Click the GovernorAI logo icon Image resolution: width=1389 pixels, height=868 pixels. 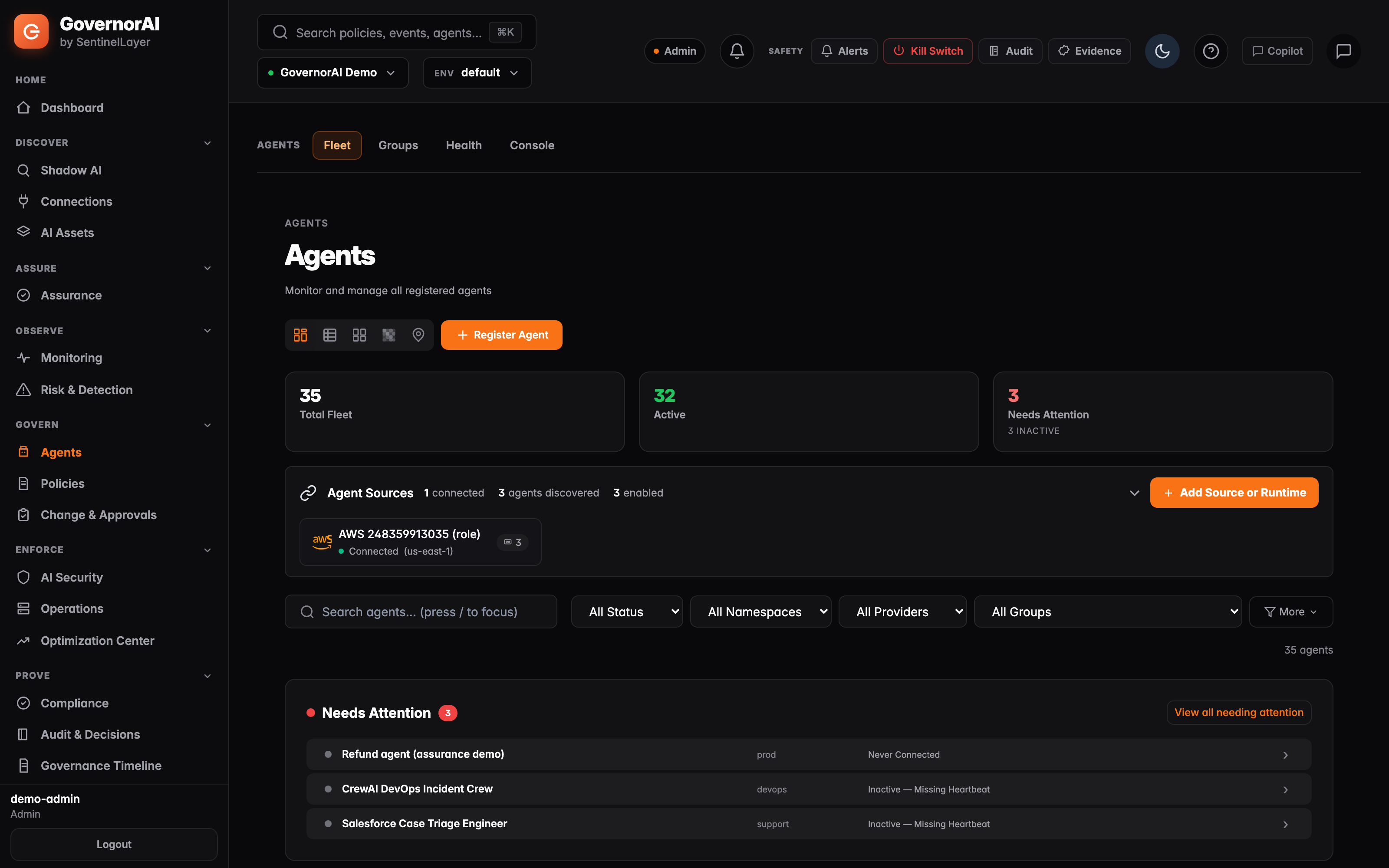pyautogui.click(x=31, y=32)
